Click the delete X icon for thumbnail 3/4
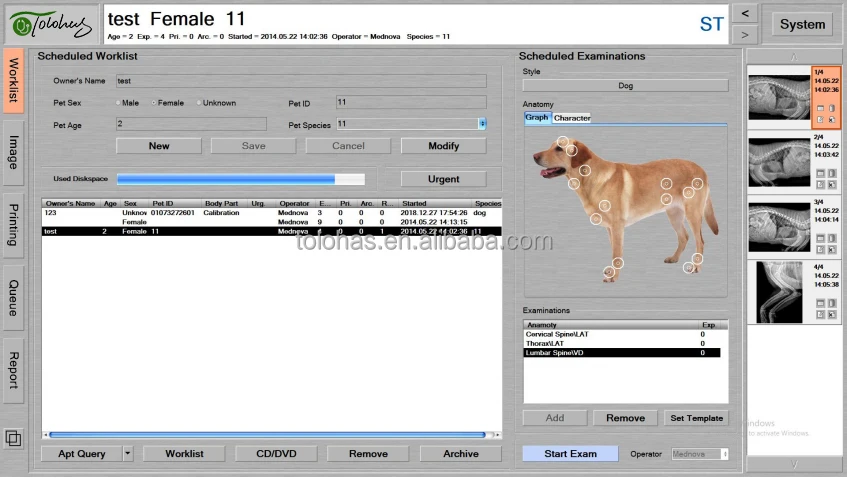Screen dimensions: 847x478 [832, 250]
